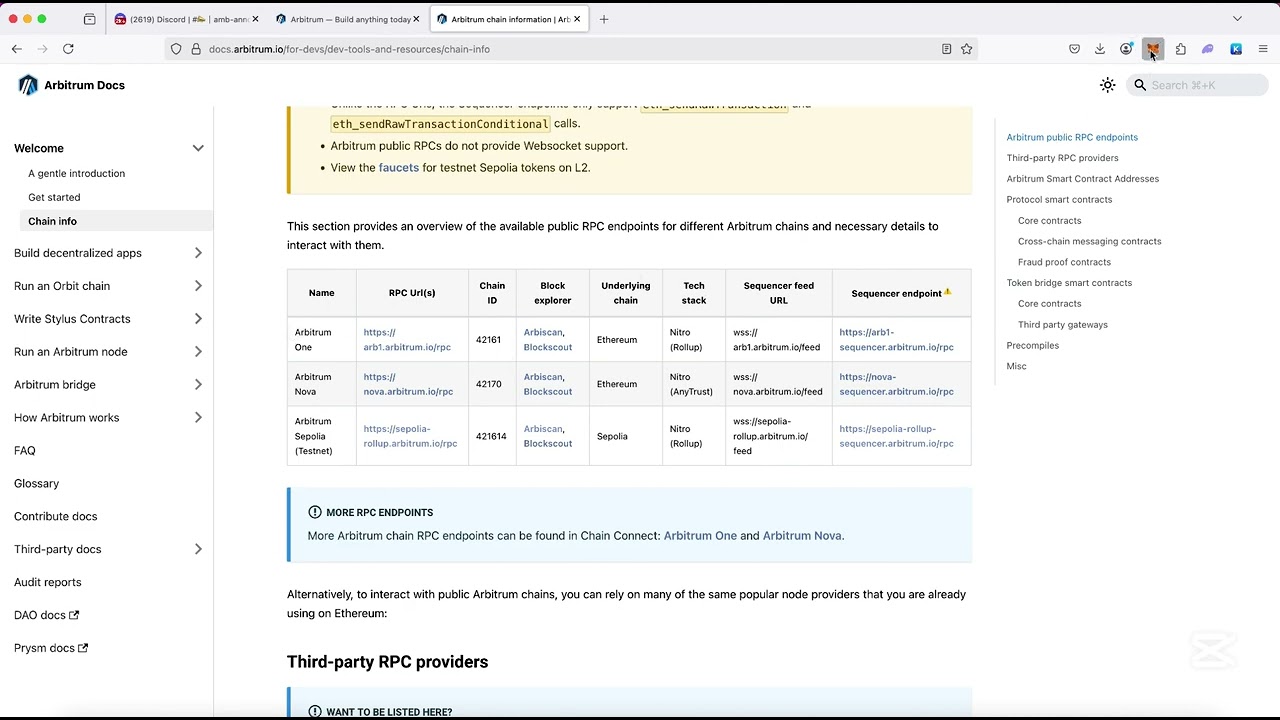
Task: Jump to Third-party RPC providers in contents
Action: [1062, 158]
